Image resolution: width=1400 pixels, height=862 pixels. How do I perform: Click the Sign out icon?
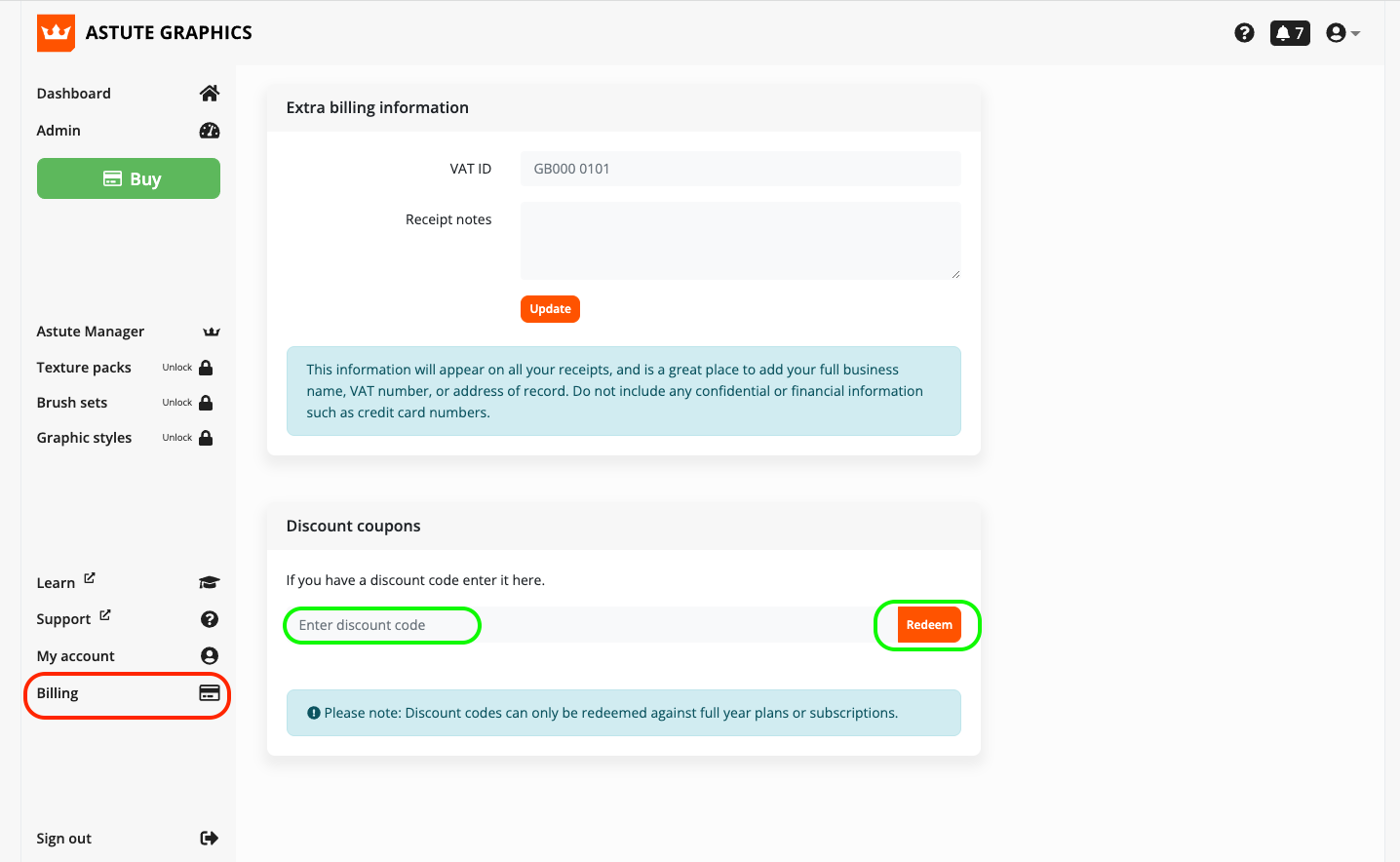coord(209,839)
